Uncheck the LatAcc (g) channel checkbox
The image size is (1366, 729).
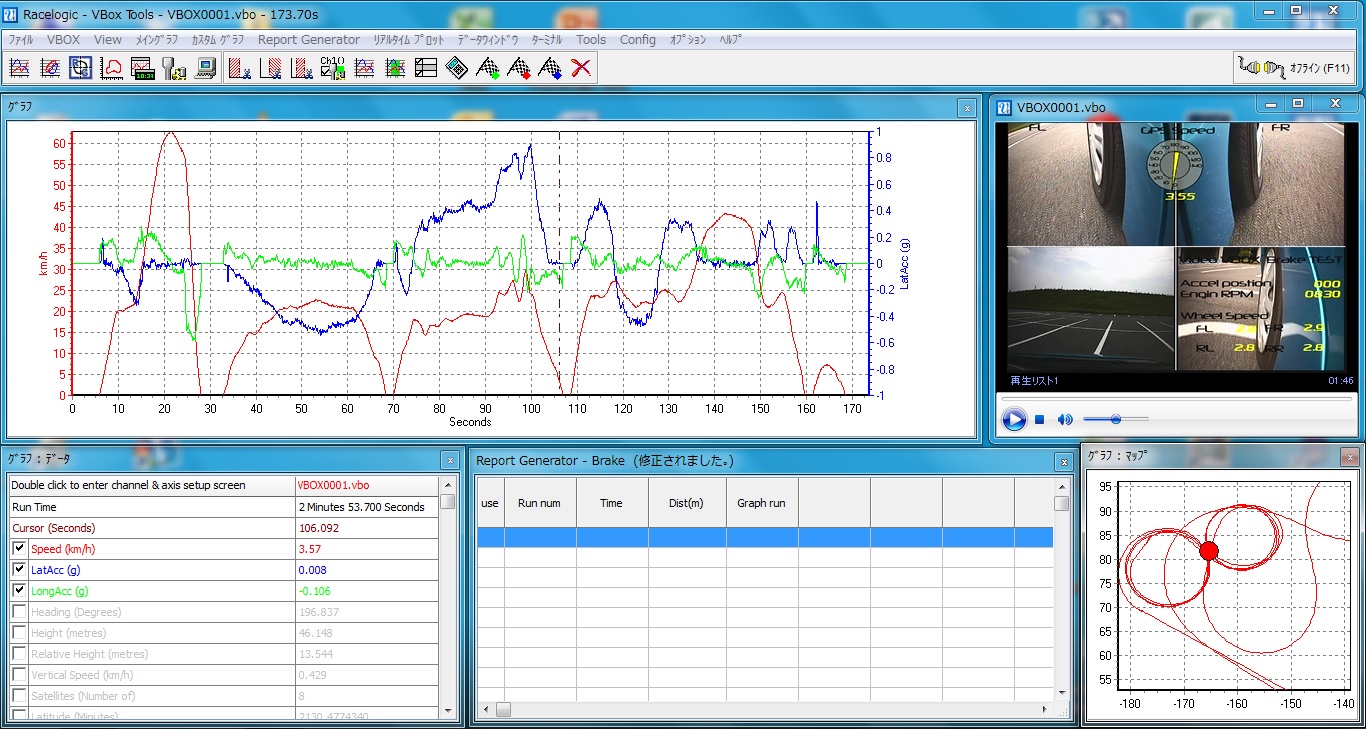19,570
